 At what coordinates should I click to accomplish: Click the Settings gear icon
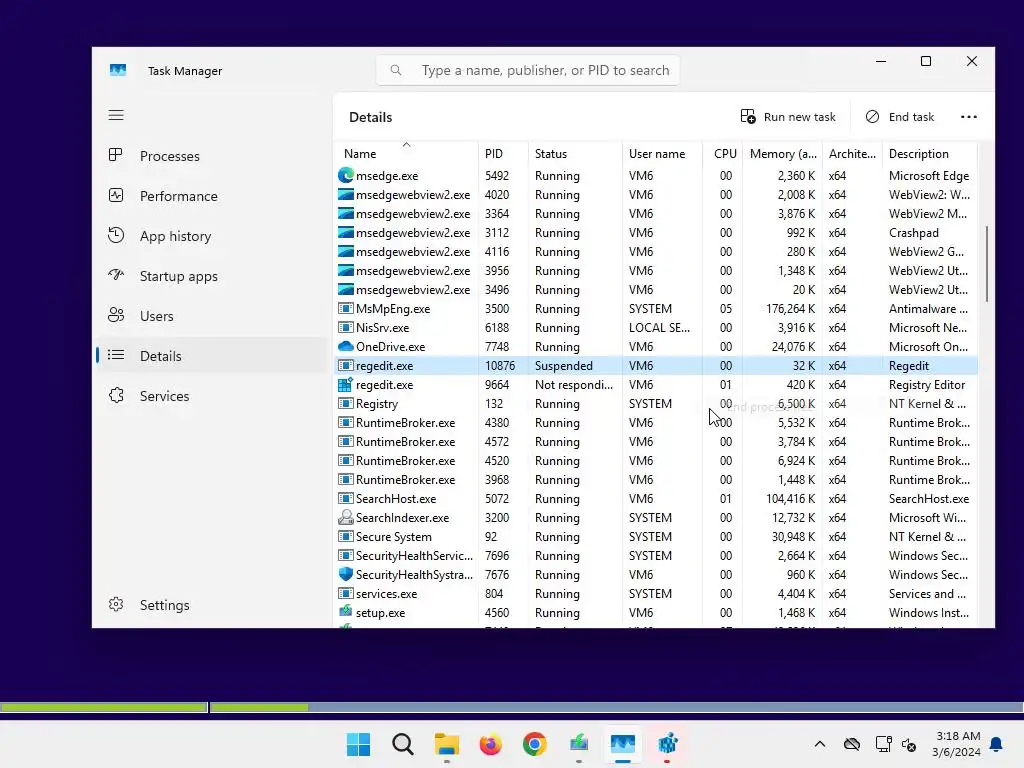pos(116,604)
